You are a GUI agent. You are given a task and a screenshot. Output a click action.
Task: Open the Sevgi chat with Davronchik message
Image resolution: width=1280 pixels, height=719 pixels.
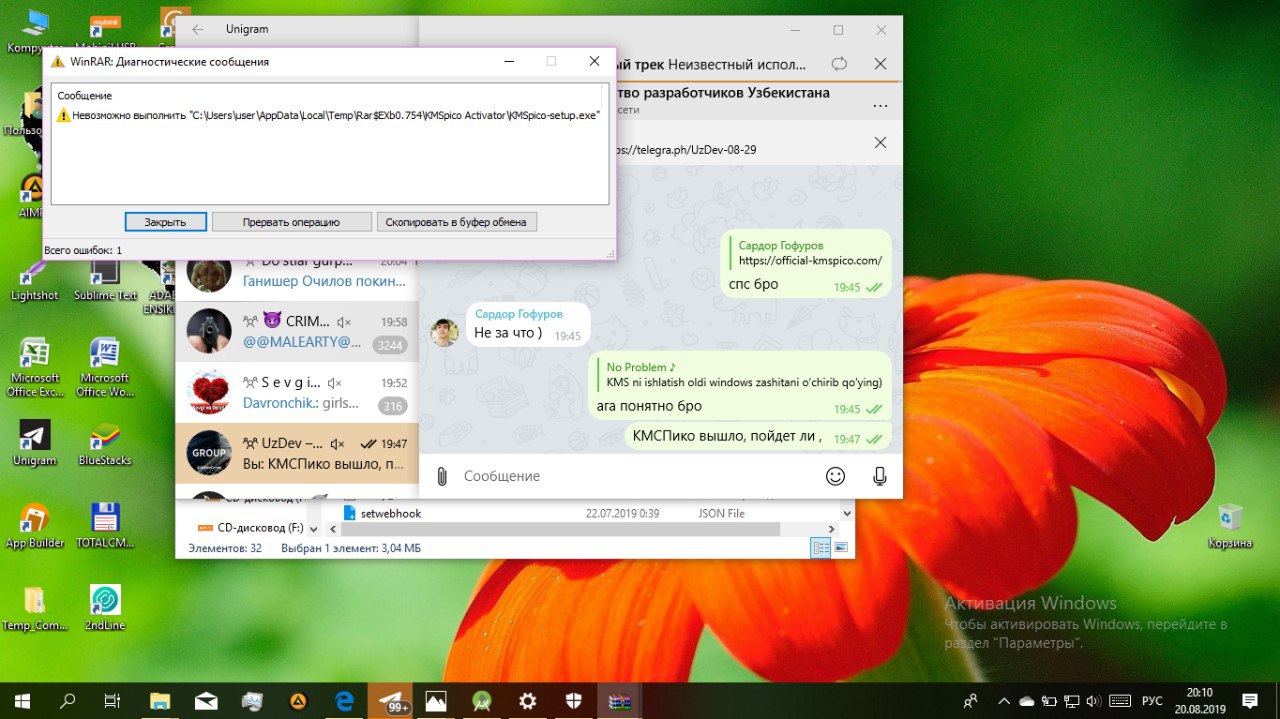297,393
